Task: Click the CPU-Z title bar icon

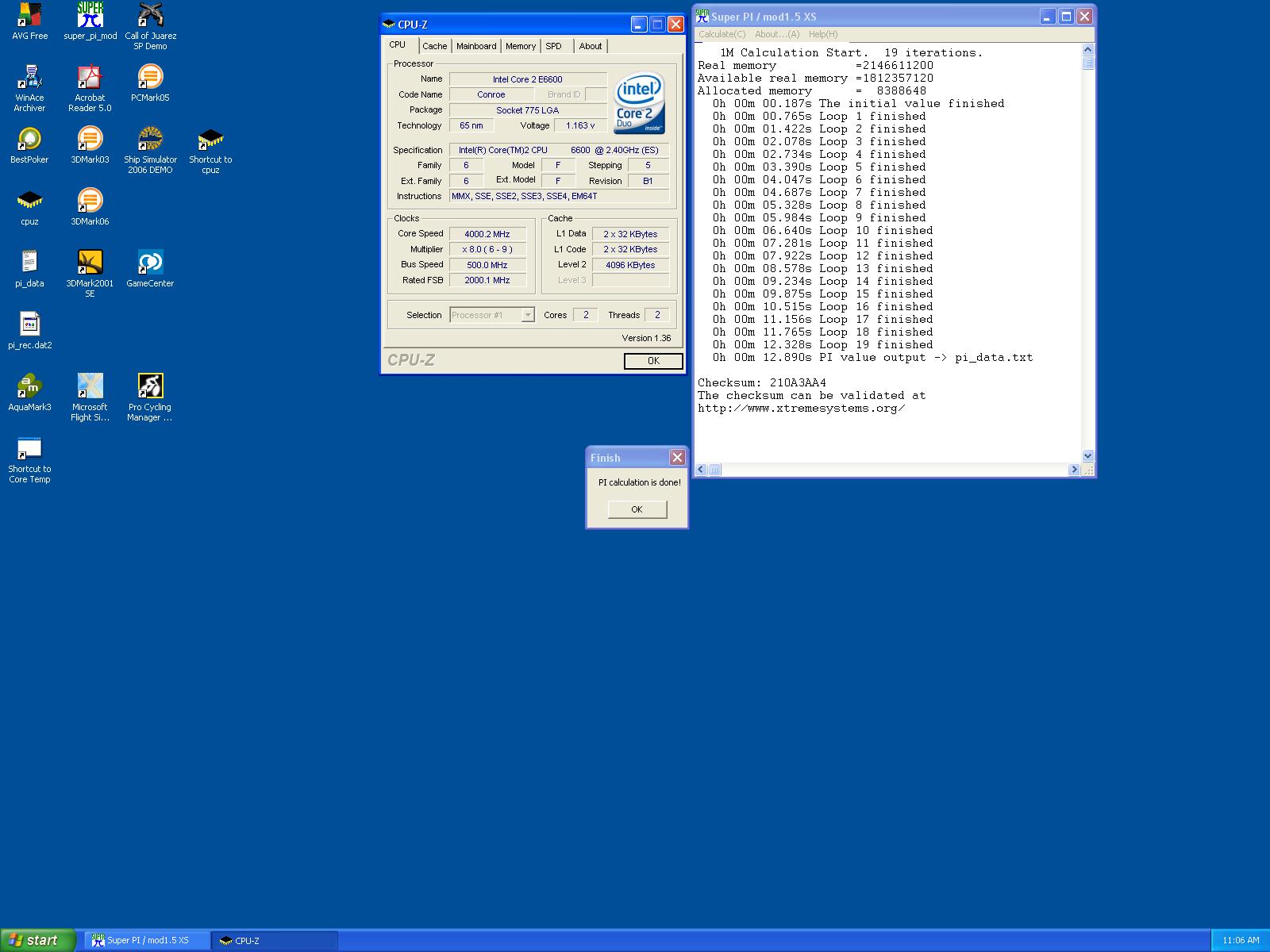Action: coord(389,25)
